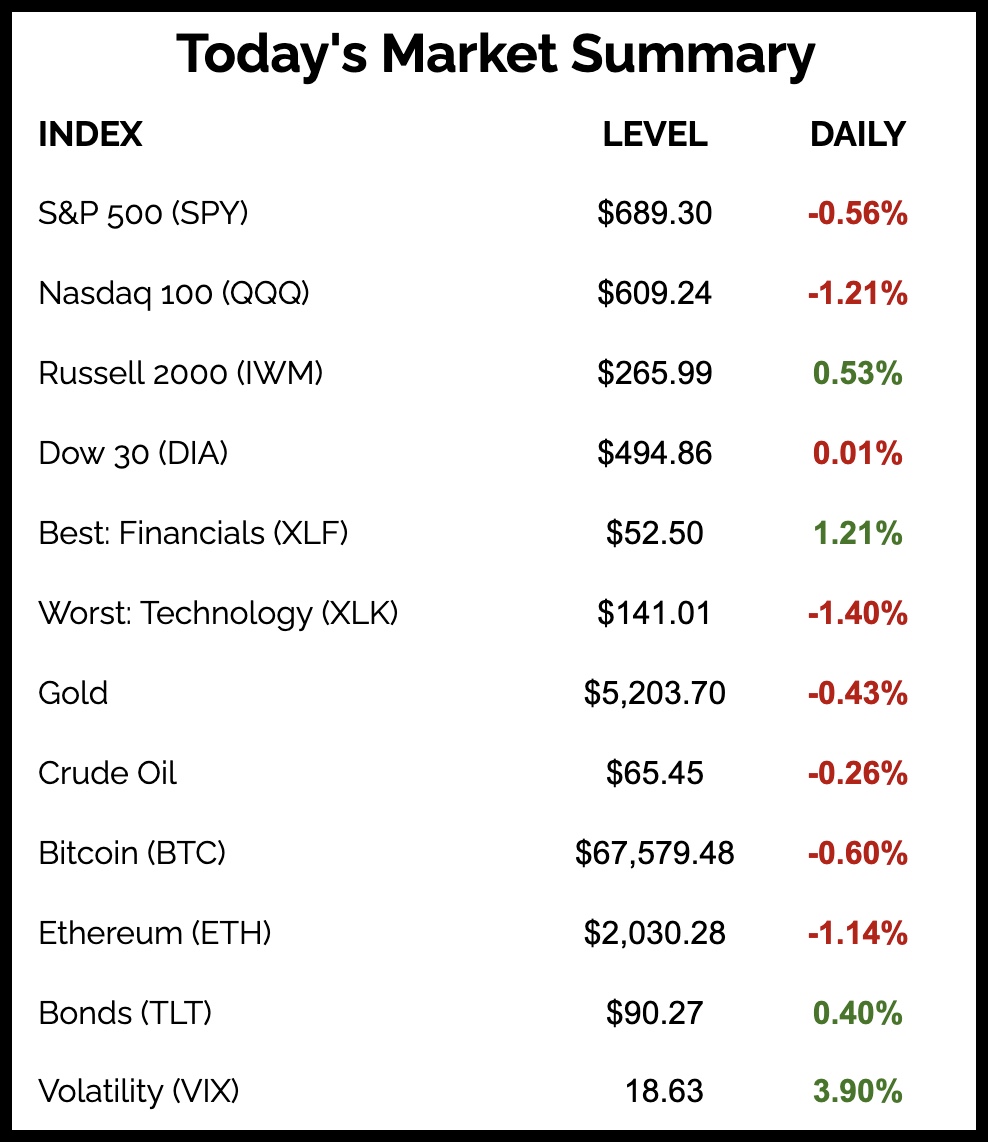Screen dimensions: 988x1142
Task: Click the Today's Market Summary title
Action: tap(495, 55)
